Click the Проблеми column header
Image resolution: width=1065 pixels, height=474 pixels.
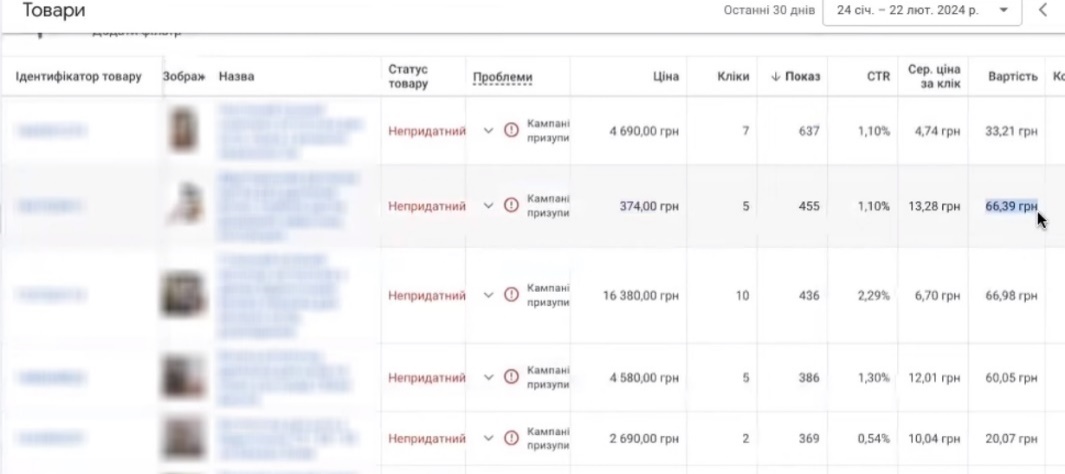click(502, 77)
